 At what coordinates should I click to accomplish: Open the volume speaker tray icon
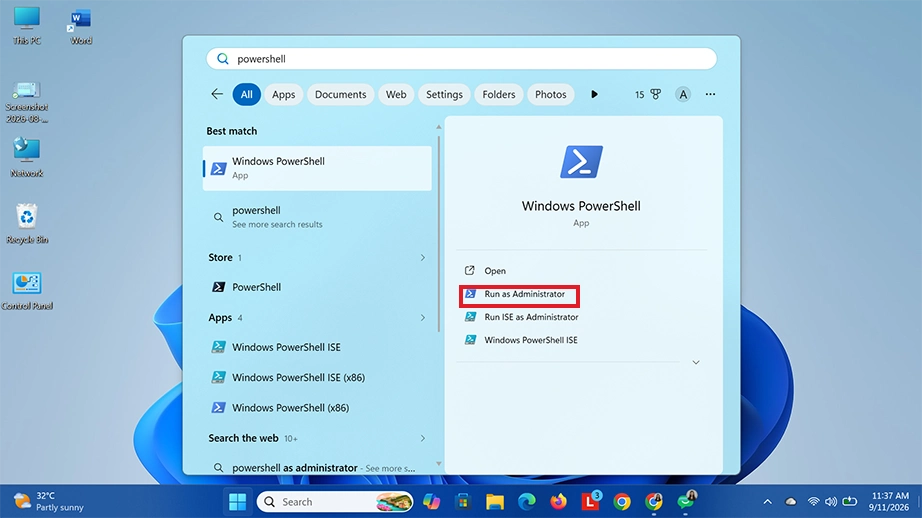(831, 502)
